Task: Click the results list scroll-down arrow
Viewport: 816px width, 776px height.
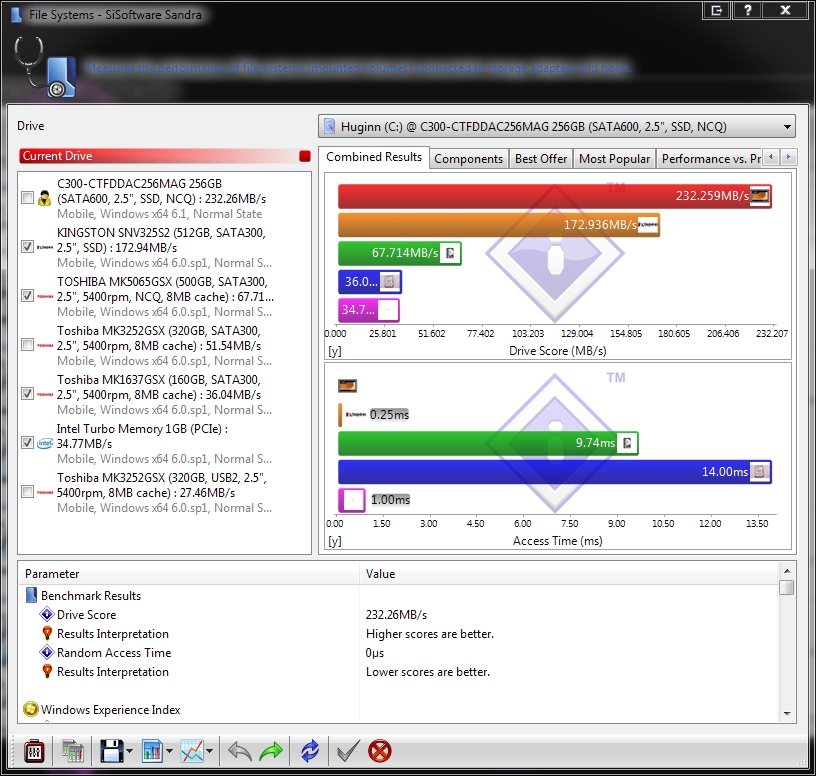Action: (x=787, y=714)
